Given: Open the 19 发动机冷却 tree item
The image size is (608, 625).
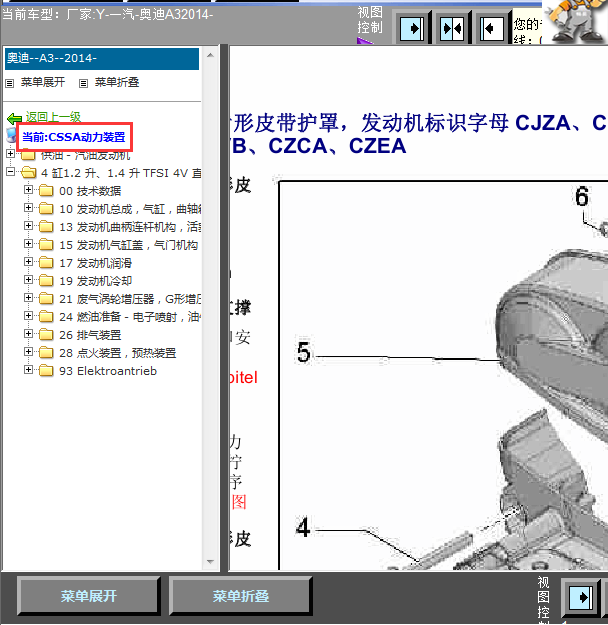Looking at the screenshot, I should [96, 281].
